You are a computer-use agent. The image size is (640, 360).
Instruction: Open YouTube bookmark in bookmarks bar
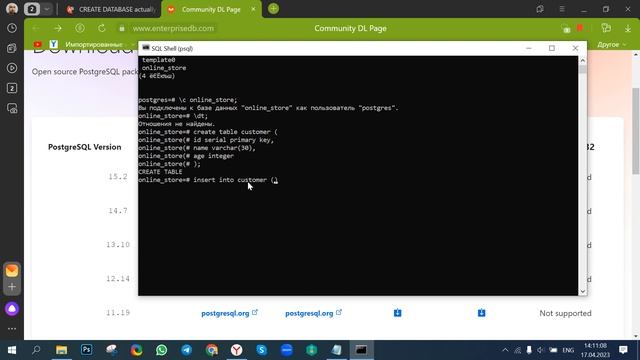[38, 44]
